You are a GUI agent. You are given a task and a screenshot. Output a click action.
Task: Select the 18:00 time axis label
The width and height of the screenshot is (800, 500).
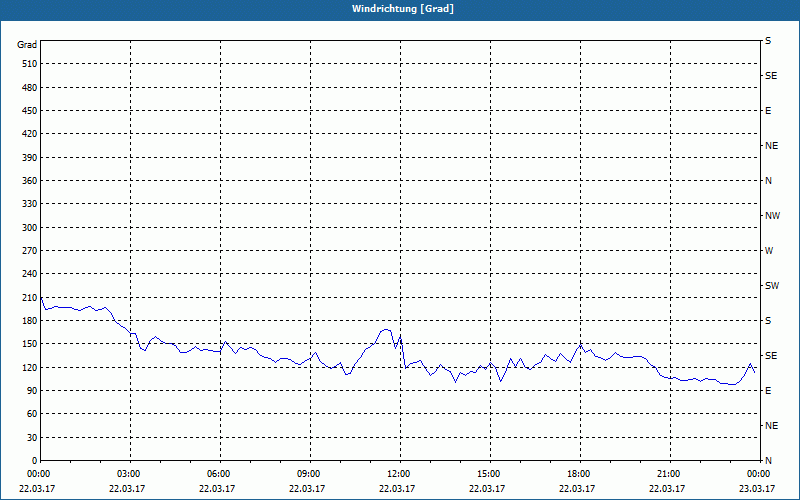click(580, 474)
